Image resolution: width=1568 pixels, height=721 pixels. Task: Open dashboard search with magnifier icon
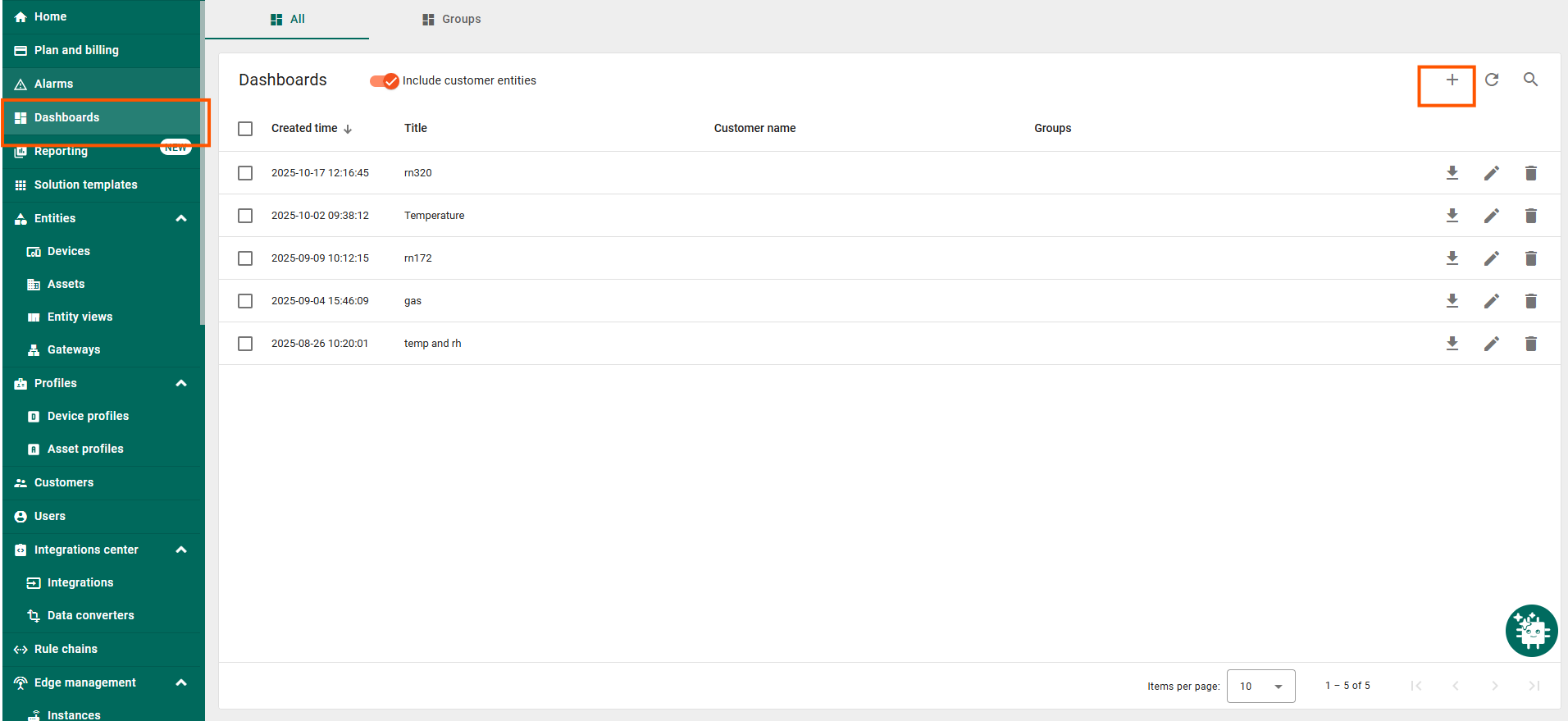[x=1530, y=80]
